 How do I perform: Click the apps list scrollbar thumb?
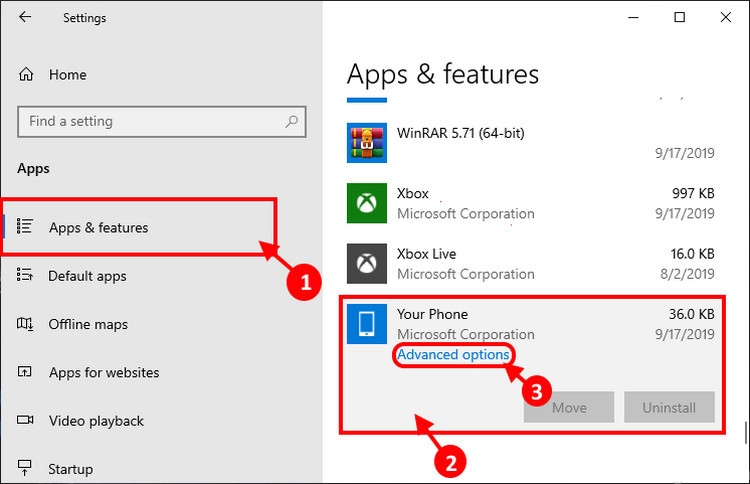click(746, 432)
